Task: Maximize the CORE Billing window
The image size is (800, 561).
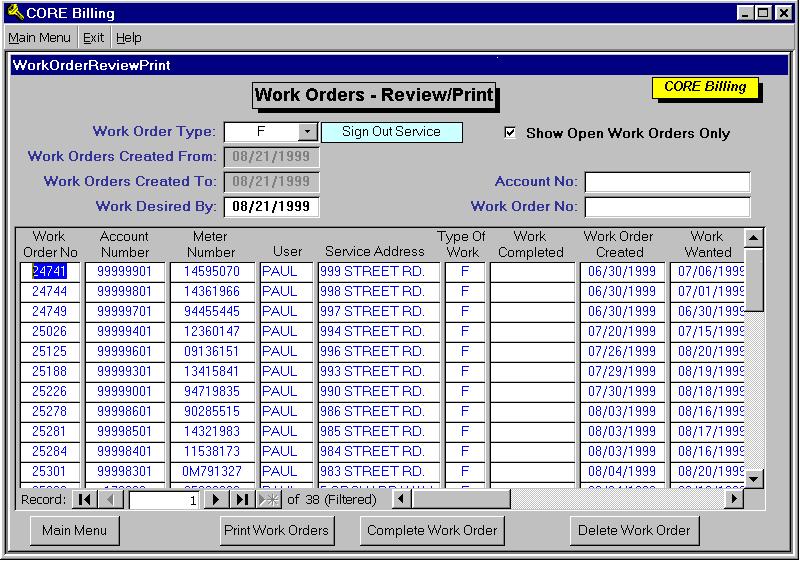Action: 764,13
